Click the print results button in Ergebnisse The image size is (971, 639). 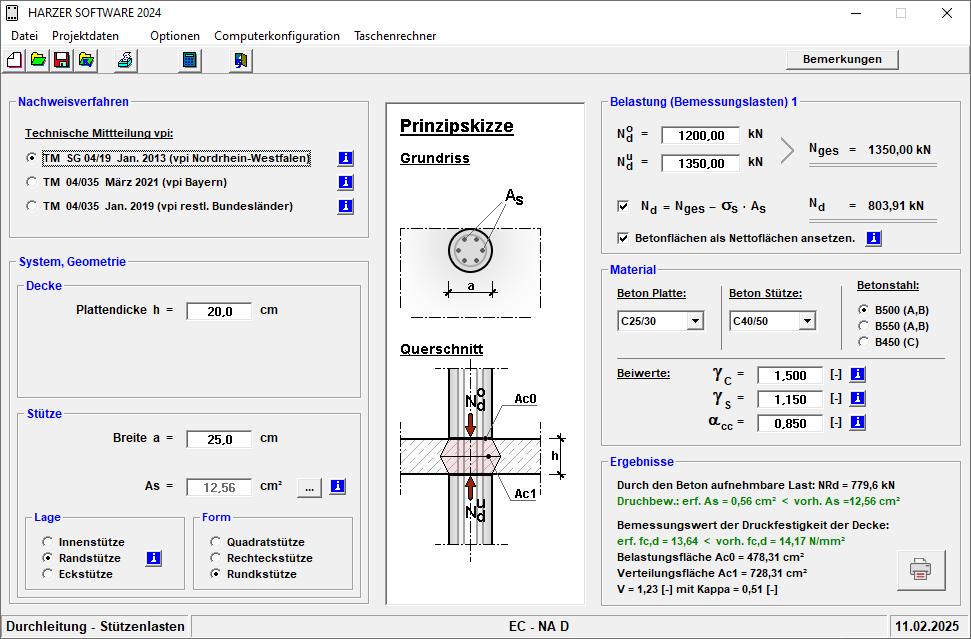click(x=920, y=571)
